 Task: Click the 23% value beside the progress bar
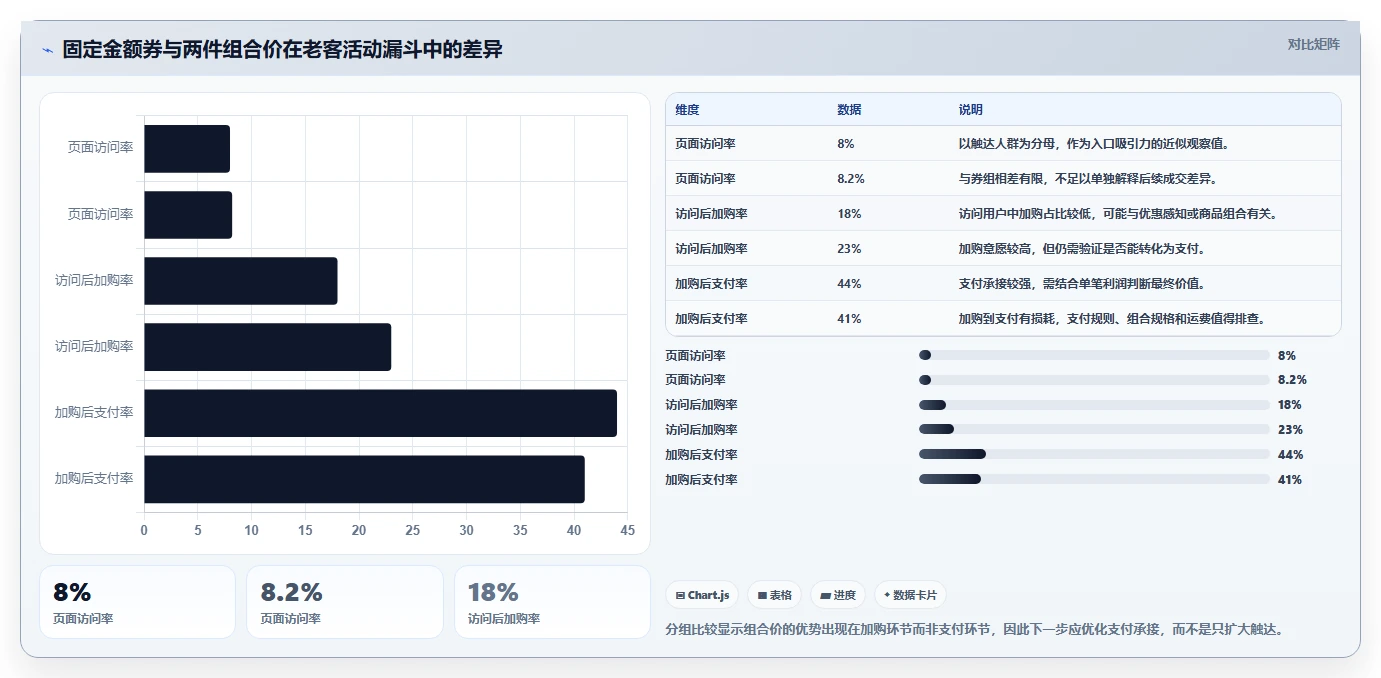1290,430
